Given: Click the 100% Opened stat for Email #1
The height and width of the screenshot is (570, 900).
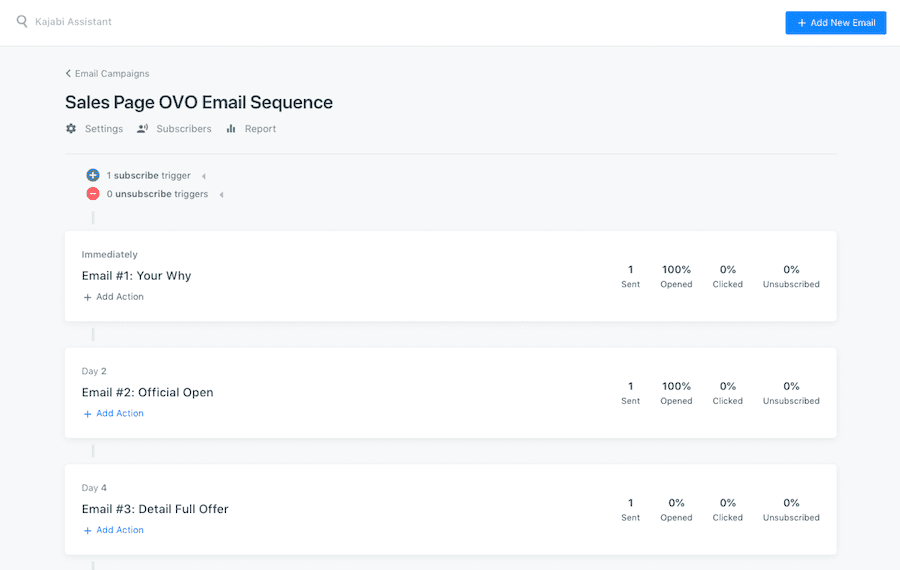Looking at the screenshot, I should [x=676, y=276].
